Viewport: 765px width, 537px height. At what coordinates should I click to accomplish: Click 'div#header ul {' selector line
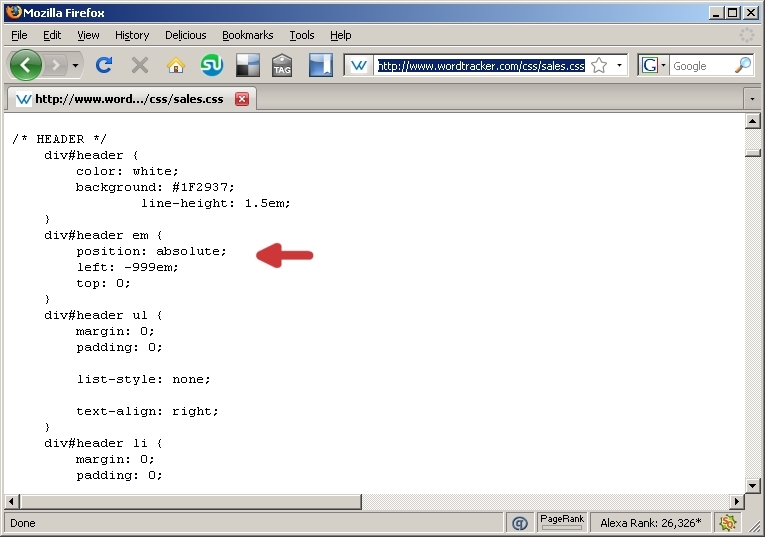[103, 315]
